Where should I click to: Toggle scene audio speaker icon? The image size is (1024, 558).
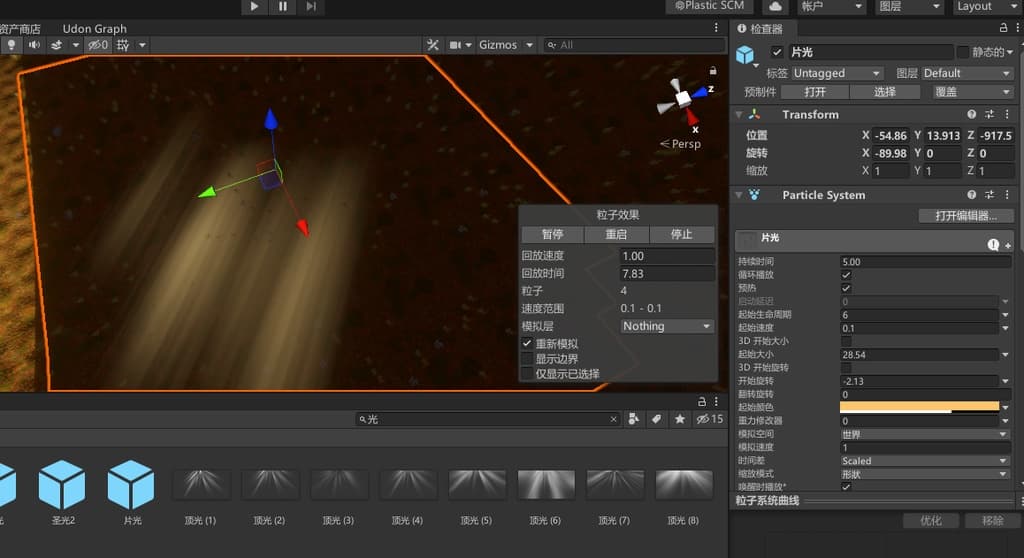tap(34, 45)
